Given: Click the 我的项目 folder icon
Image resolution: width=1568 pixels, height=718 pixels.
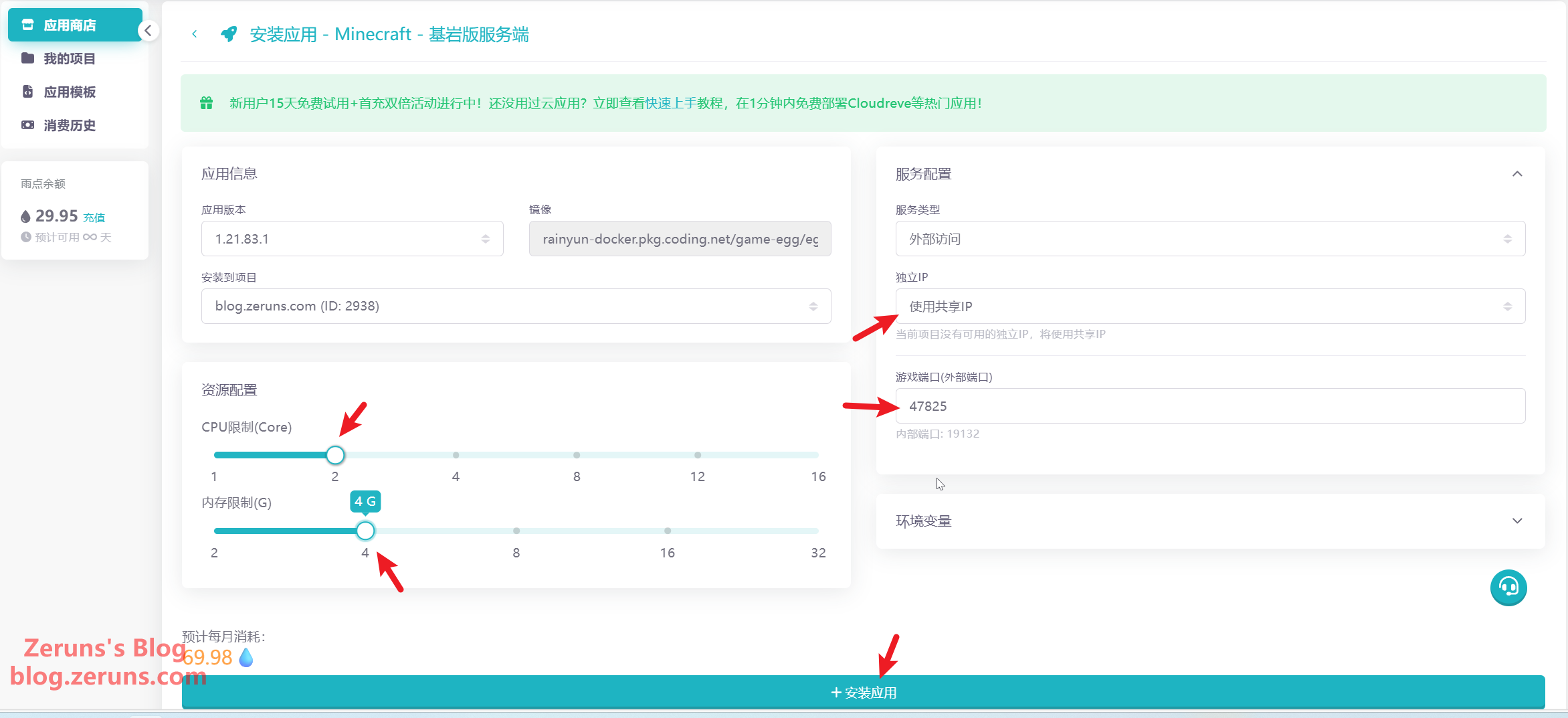Looking at the screenshot, I should point(27,58).
